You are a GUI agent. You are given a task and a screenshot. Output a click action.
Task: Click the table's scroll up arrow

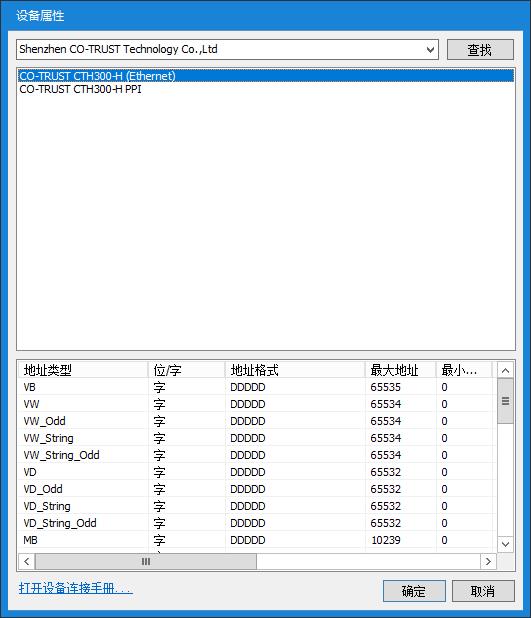point(505,370)
